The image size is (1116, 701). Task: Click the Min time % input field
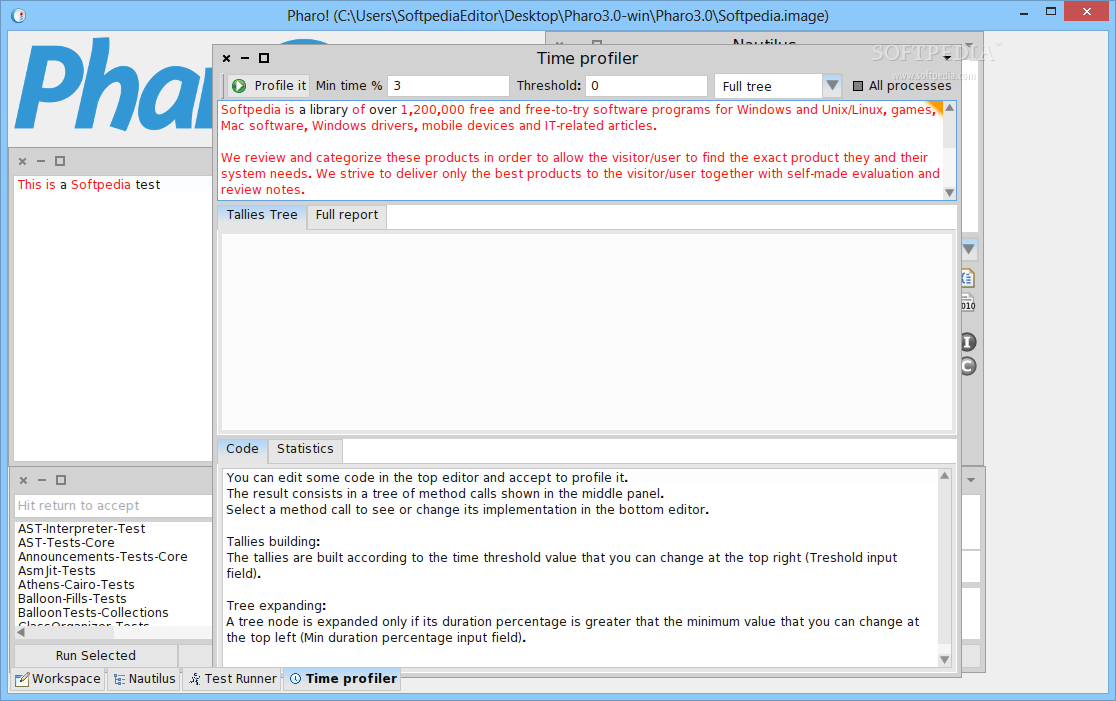click(x=448, y=86)
